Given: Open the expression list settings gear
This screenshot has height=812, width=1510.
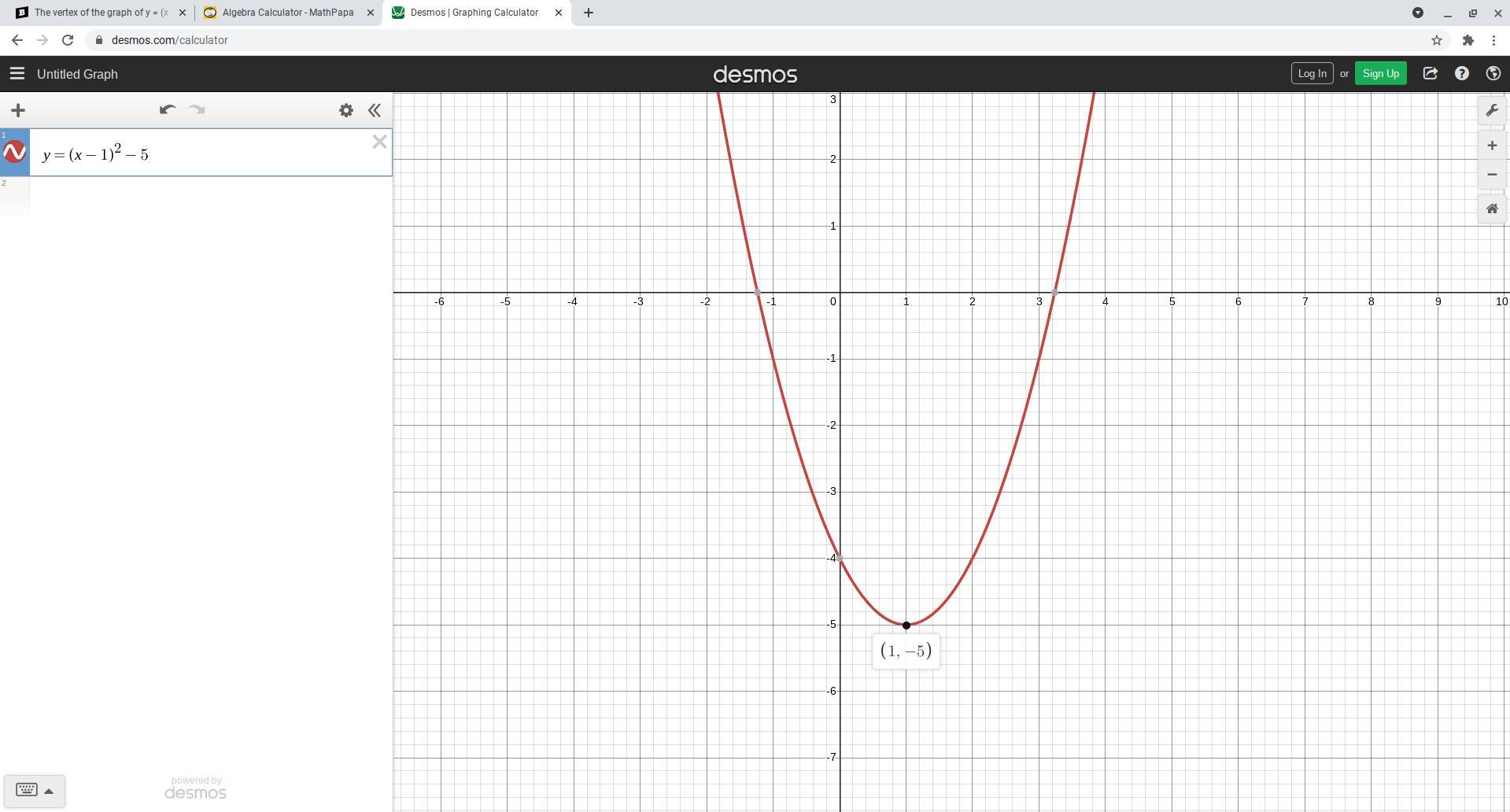Looking at the screenshot, I should pyautogui.click(x=346, y=110).
